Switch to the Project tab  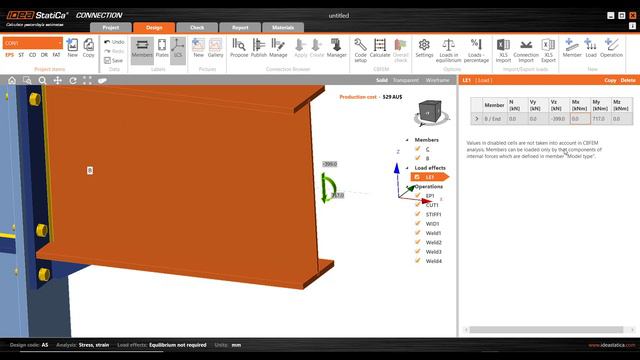111,28
